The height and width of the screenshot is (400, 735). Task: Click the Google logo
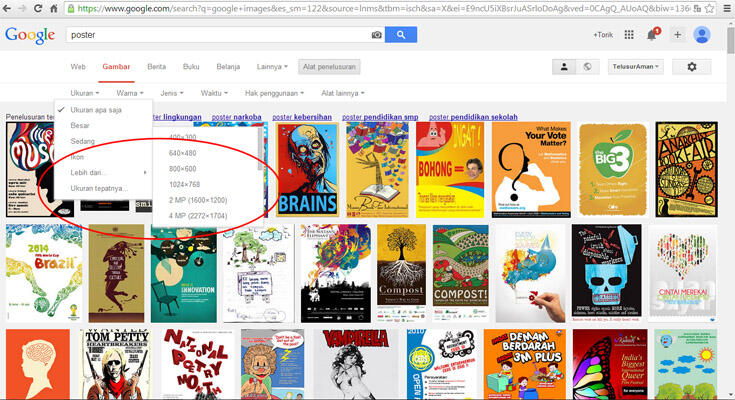coord(30,35)
